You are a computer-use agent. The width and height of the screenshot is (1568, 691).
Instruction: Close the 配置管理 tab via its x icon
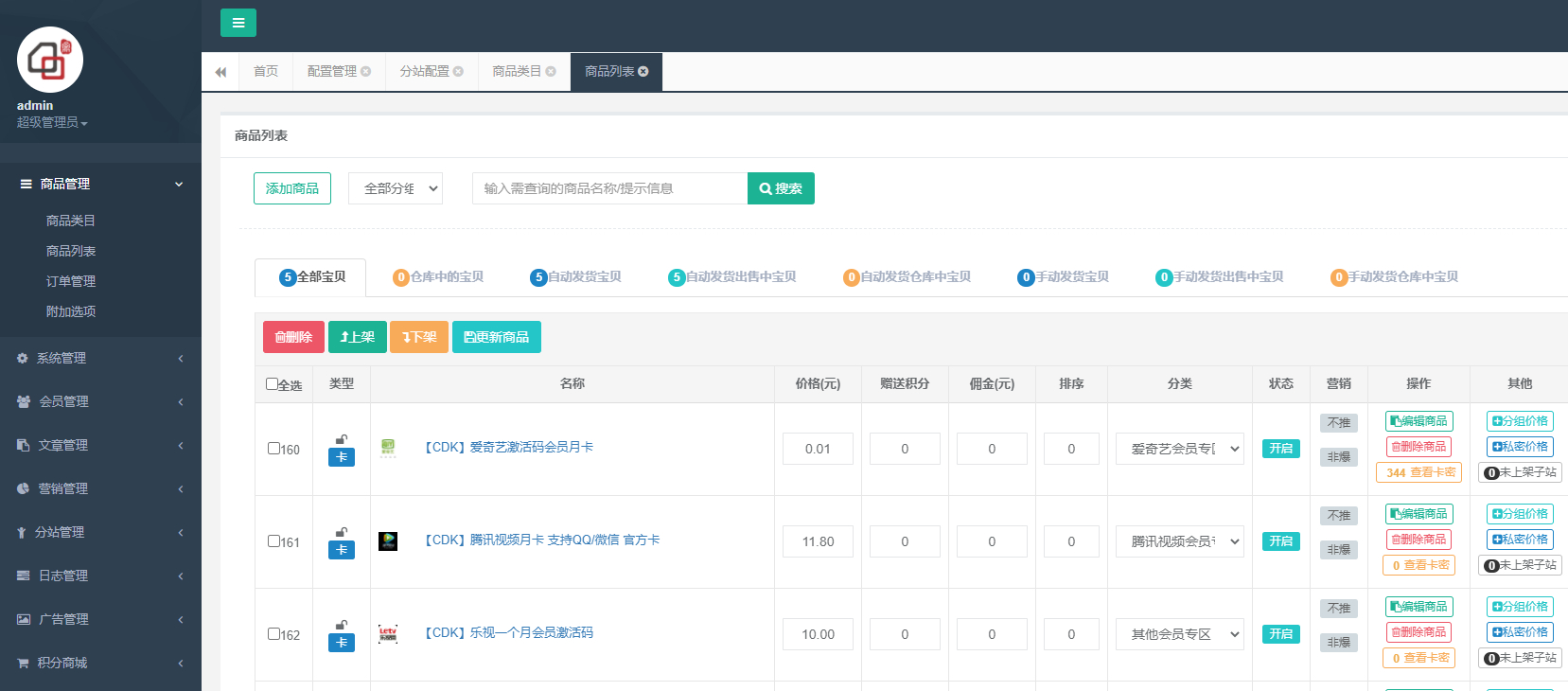point(366,72)
